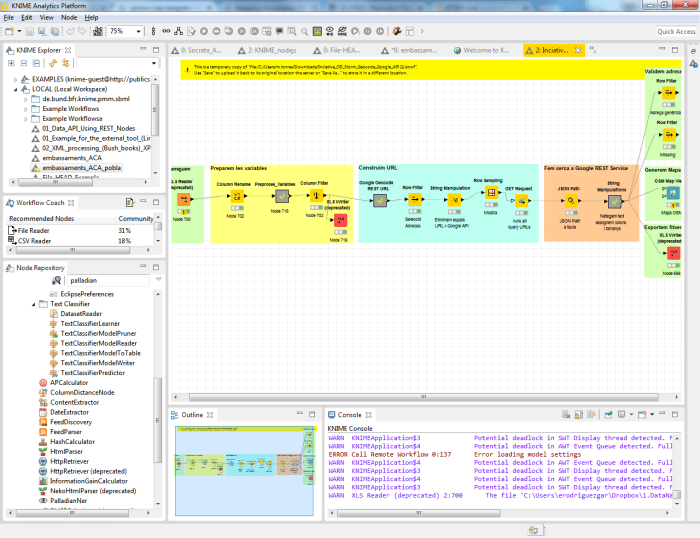Click the Column Rename node icon
This screenshot has height=538, width=700.
238,197
